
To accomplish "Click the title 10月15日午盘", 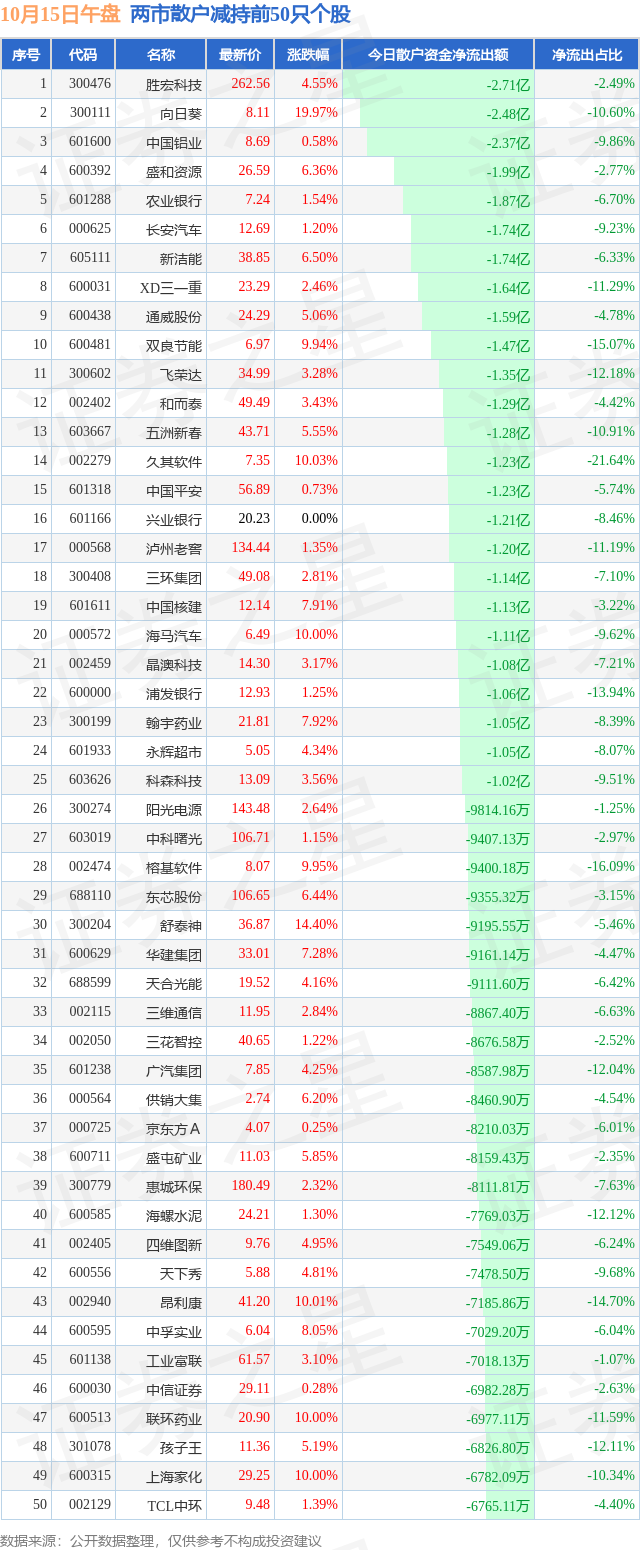I will coord(60,15).
